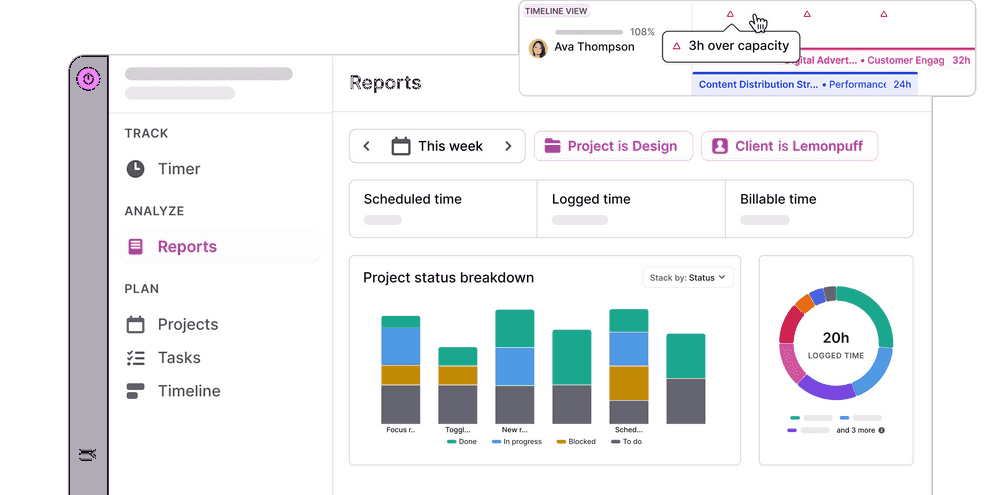The image size is (1000, 495).
Task: Click the TIMELINE VIEW label
Action: [x=555, y=11]
